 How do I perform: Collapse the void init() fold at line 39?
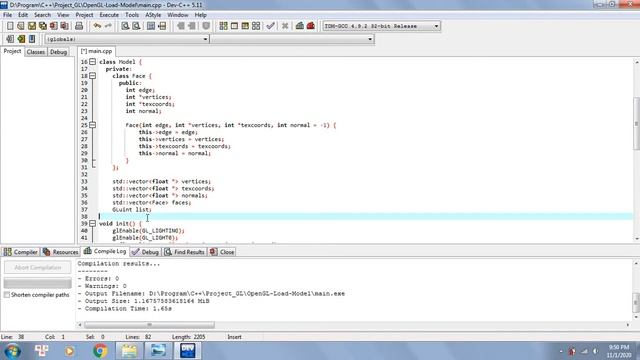click(x=93, y=224)
